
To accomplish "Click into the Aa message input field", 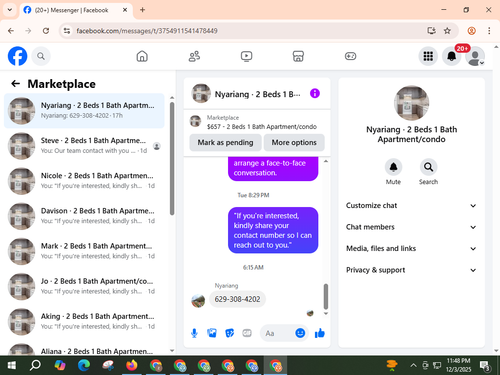I will click(x=278, y=333).
